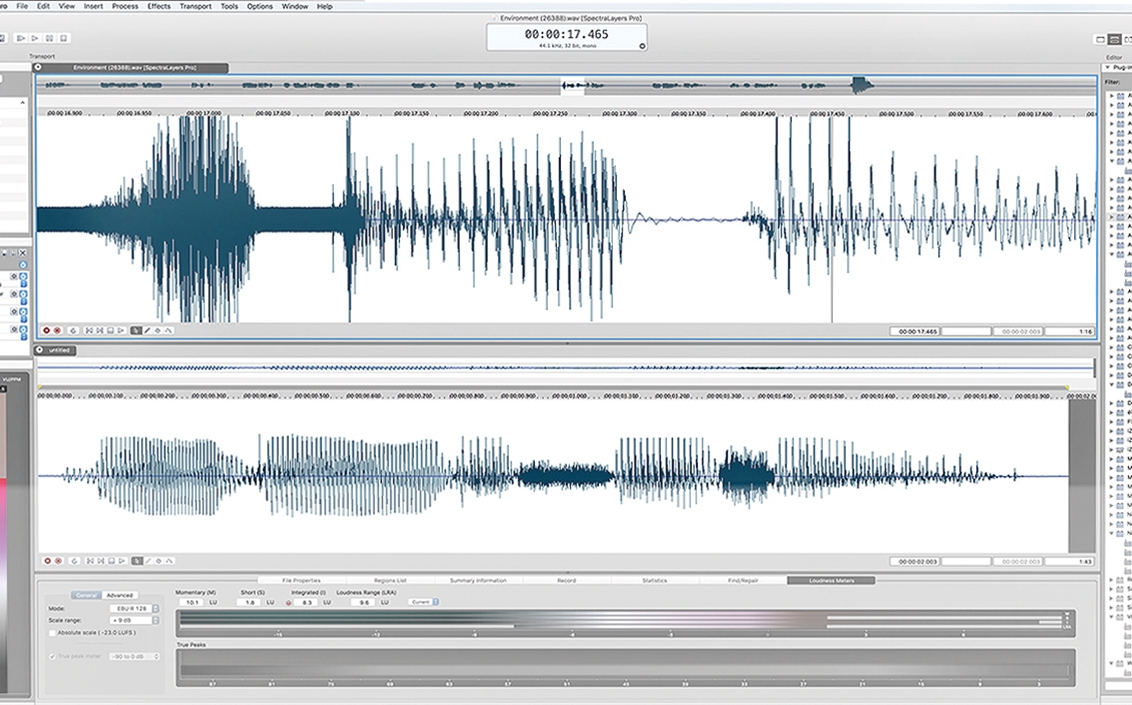The width and height of the screenshot is (1132, 705).
Task: Enable the Absolute scale checkbox
Action: (x=53, y=633)
